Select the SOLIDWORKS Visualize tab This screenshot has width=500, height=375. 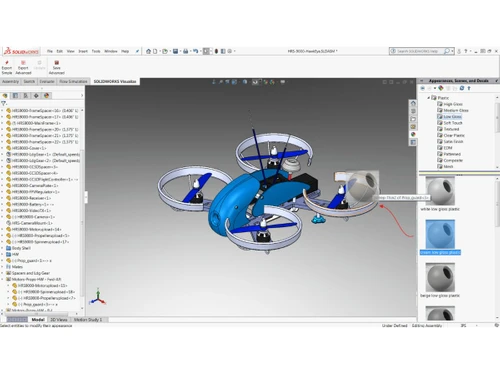(115, 81)
